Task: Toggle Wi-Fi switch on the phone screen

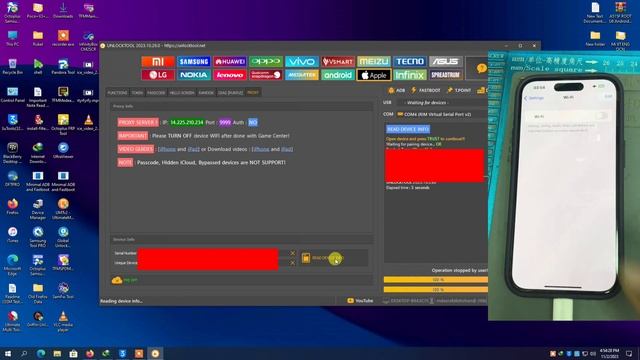Action: point(601,116)
